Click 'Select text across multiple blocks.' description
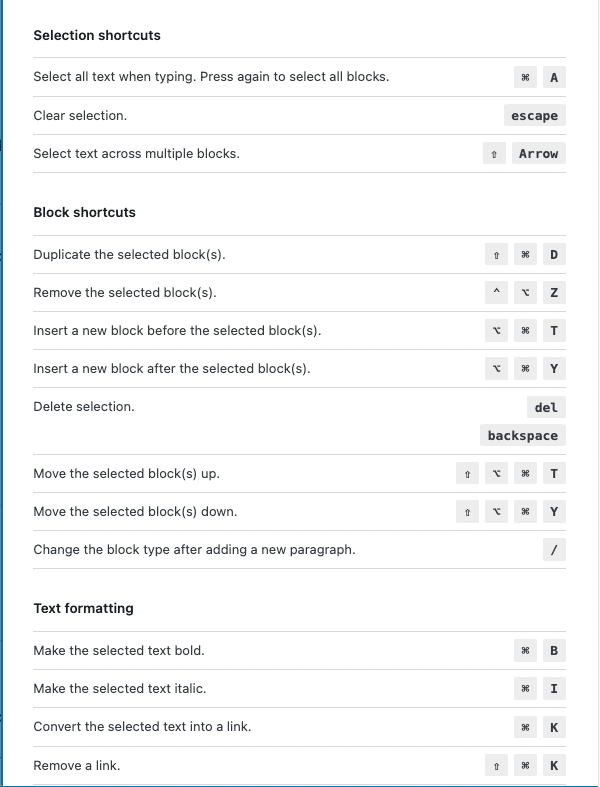600x787 pixels. tap(137, 154)
